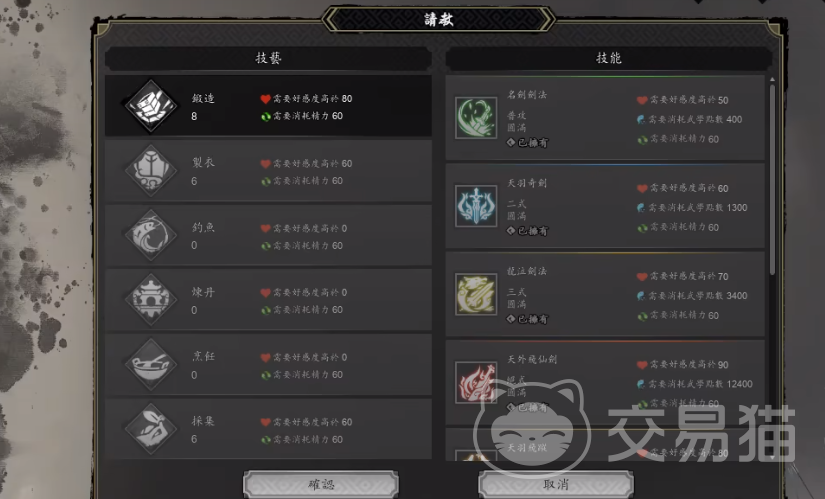Image resolution: width=825 pixels, height=499 pixels.
Task: Choose the yellow dragon sword skill icon
Action: [x=476, y=294]
